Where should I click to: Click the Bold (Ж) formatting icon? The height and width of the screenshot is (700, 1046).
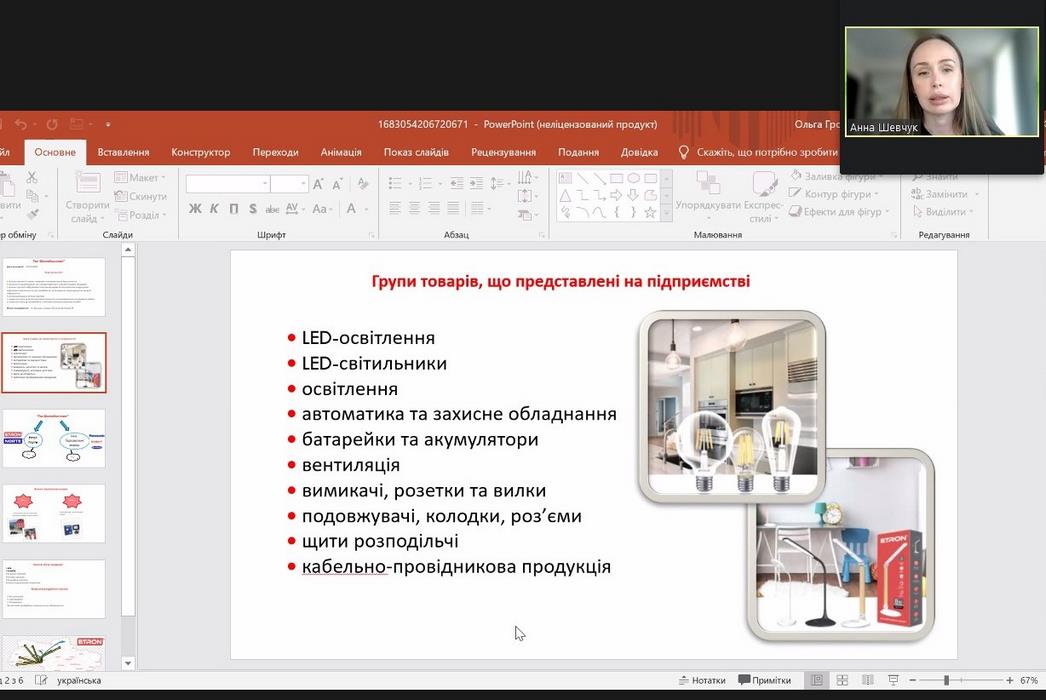[x=195, y=209]
